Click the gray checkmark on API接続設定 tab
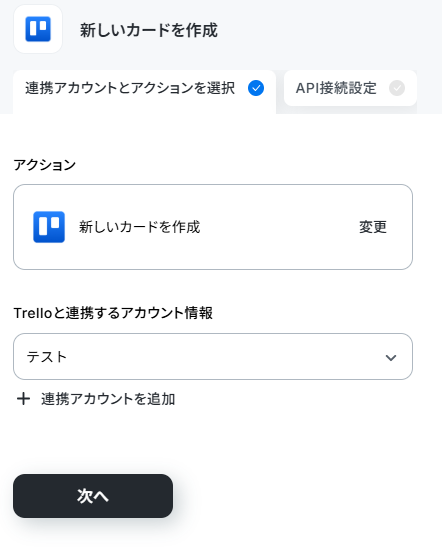442x552 pixels. pyautogui.click(x=397, y=88)
